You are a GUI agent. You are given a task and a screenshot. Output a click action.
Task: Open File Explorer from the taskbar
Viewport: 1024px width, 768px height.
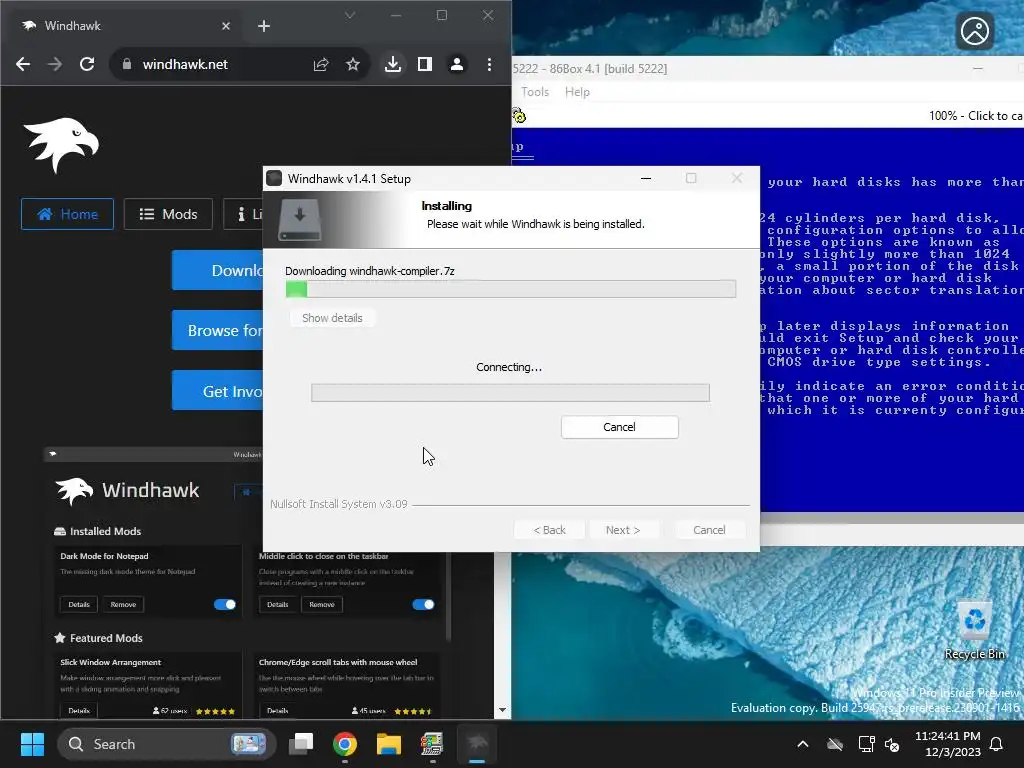(389, 744)
